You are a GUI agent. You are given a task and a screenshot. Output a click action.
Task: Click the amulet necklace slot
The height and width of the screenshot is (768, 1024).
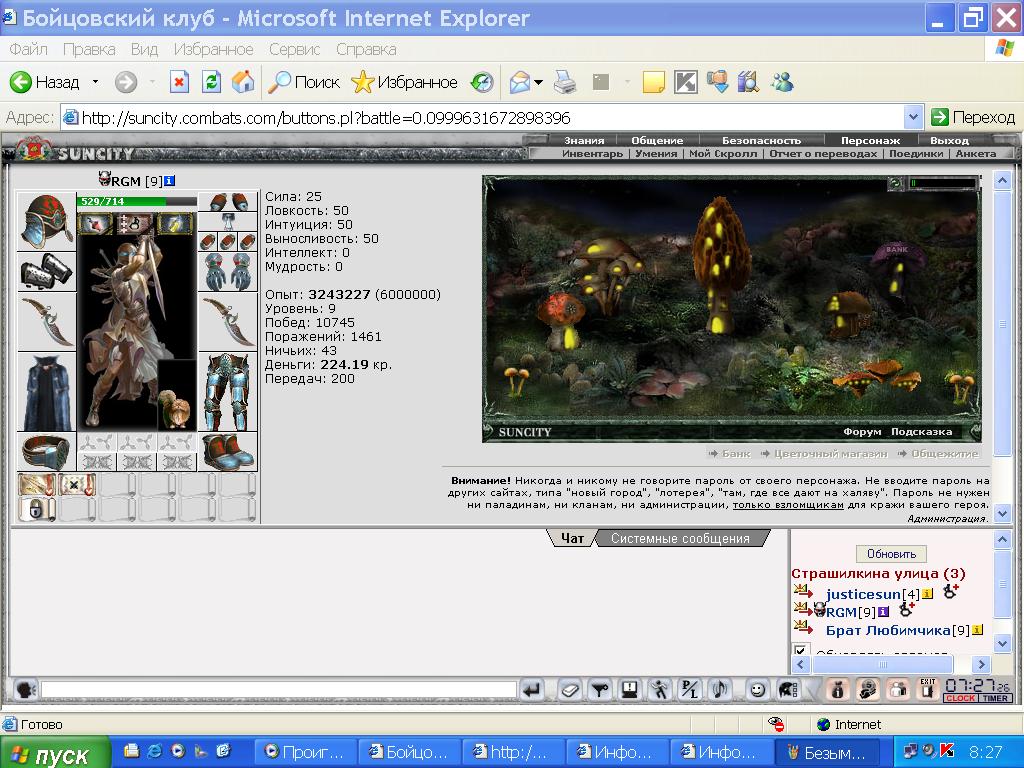point(228,221)
